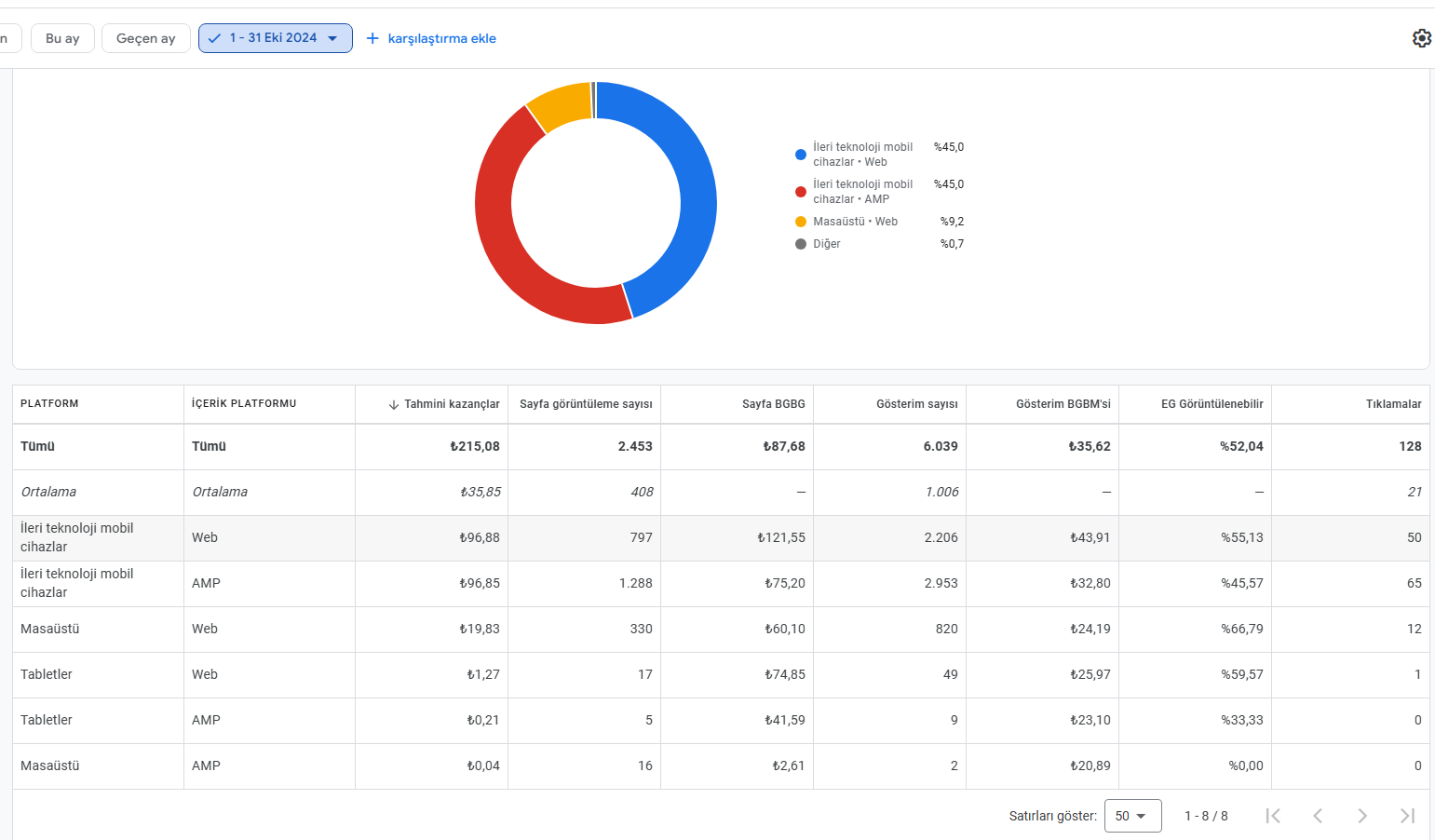Click AMP in the ₺0,21 Tabletler row
1435x840 pixels.
click(x=206, y=720)
